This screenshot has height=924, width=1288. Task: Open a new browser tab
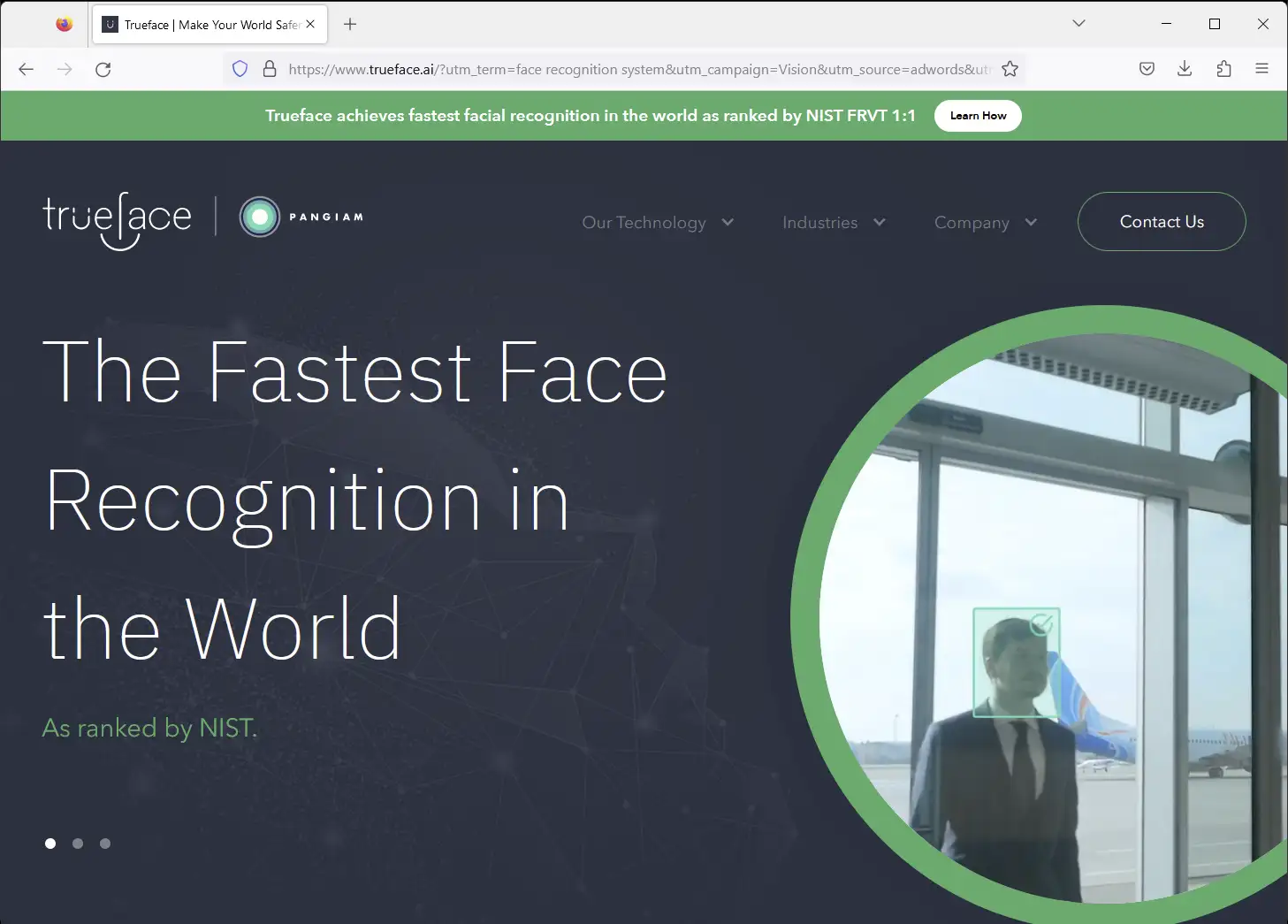click(349, 24)
